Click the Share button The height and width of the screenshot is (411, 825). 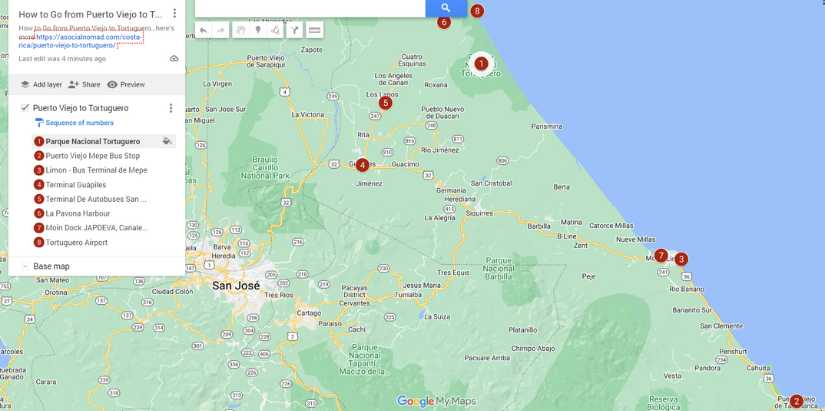pos(84,84)
